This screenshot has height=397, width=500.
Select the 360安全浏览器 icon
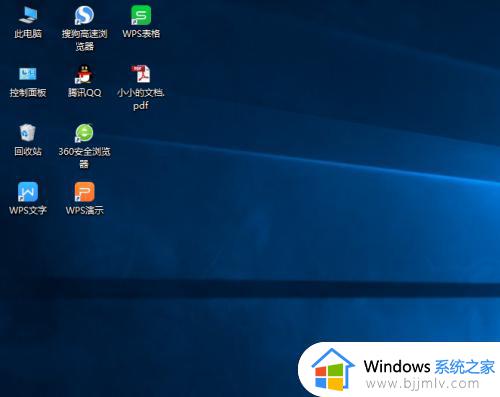point(84,133)
